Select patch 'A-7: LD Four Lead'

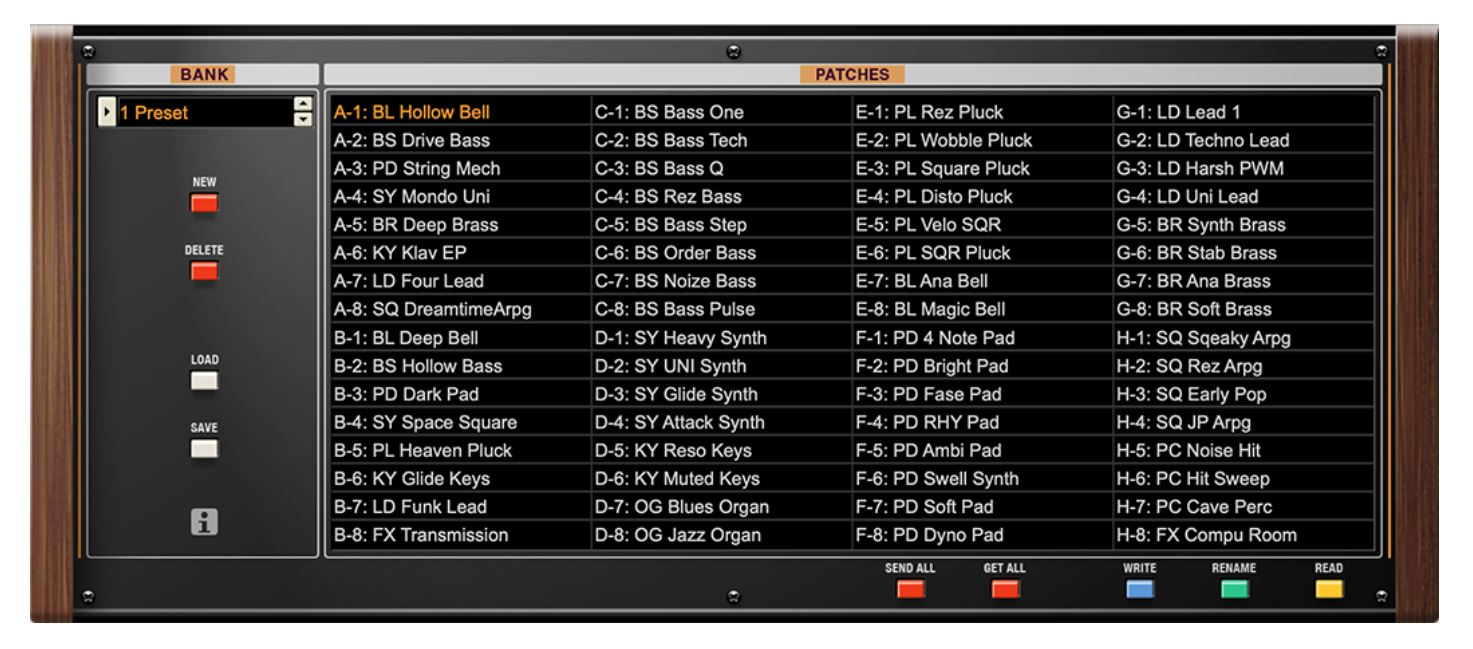pyautogui.click(x=461, y=281)
